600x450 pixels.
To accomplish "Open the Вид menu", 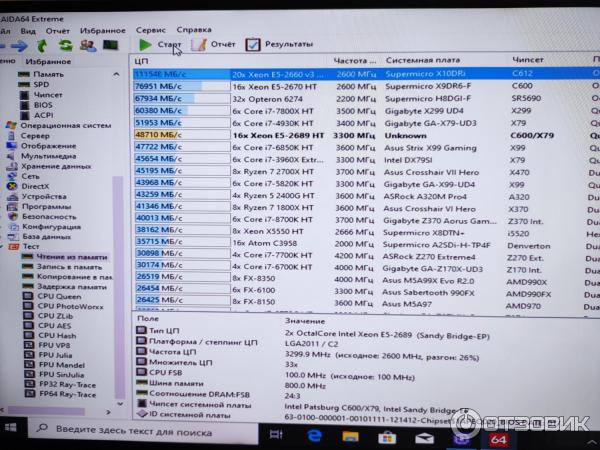I will [x=28, y=31].
